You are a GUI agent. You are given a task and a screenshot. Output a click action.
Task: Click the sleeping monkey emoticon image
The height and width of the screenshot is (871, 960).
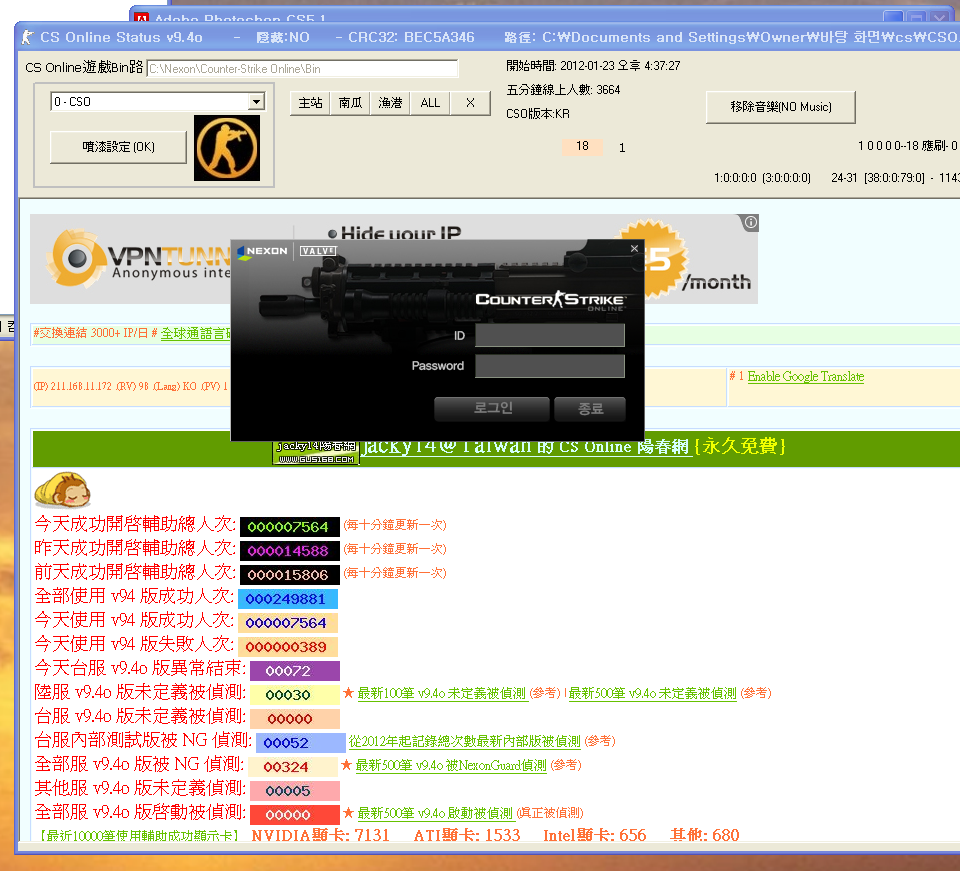click(62, 490)
